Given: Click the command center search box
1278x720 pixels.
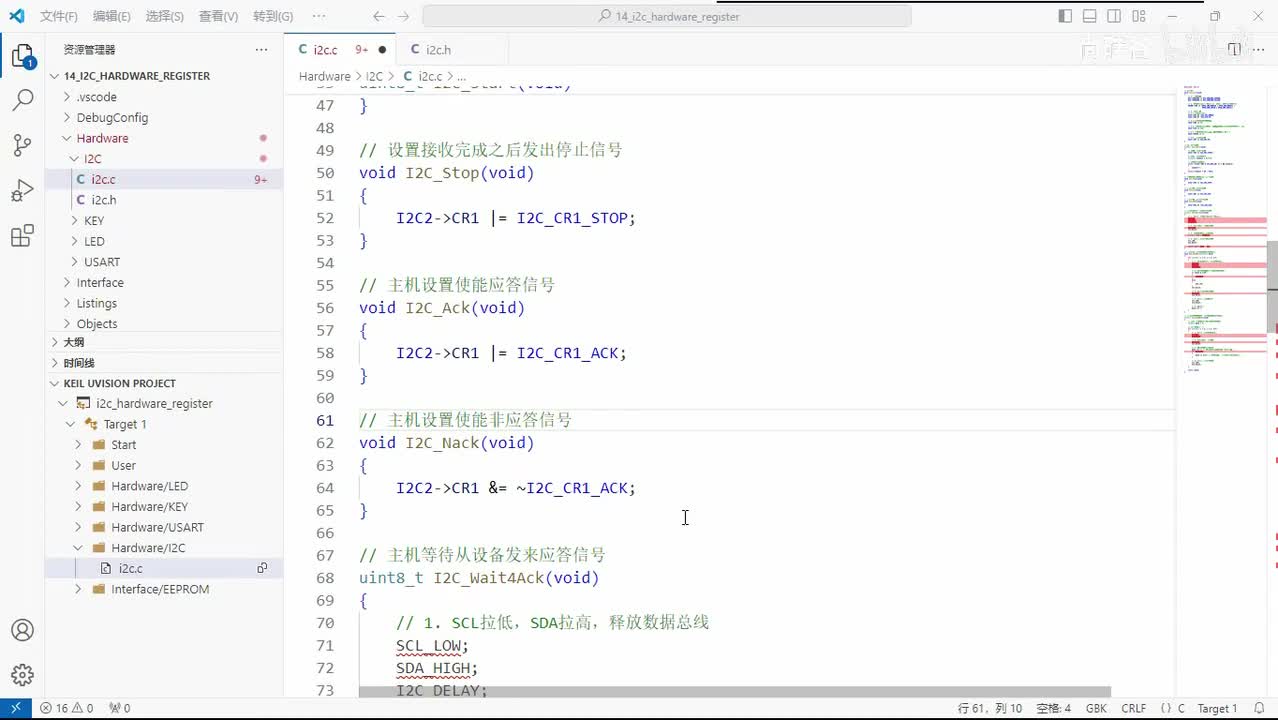Looking at the screenshot, I should coord(667,16).
